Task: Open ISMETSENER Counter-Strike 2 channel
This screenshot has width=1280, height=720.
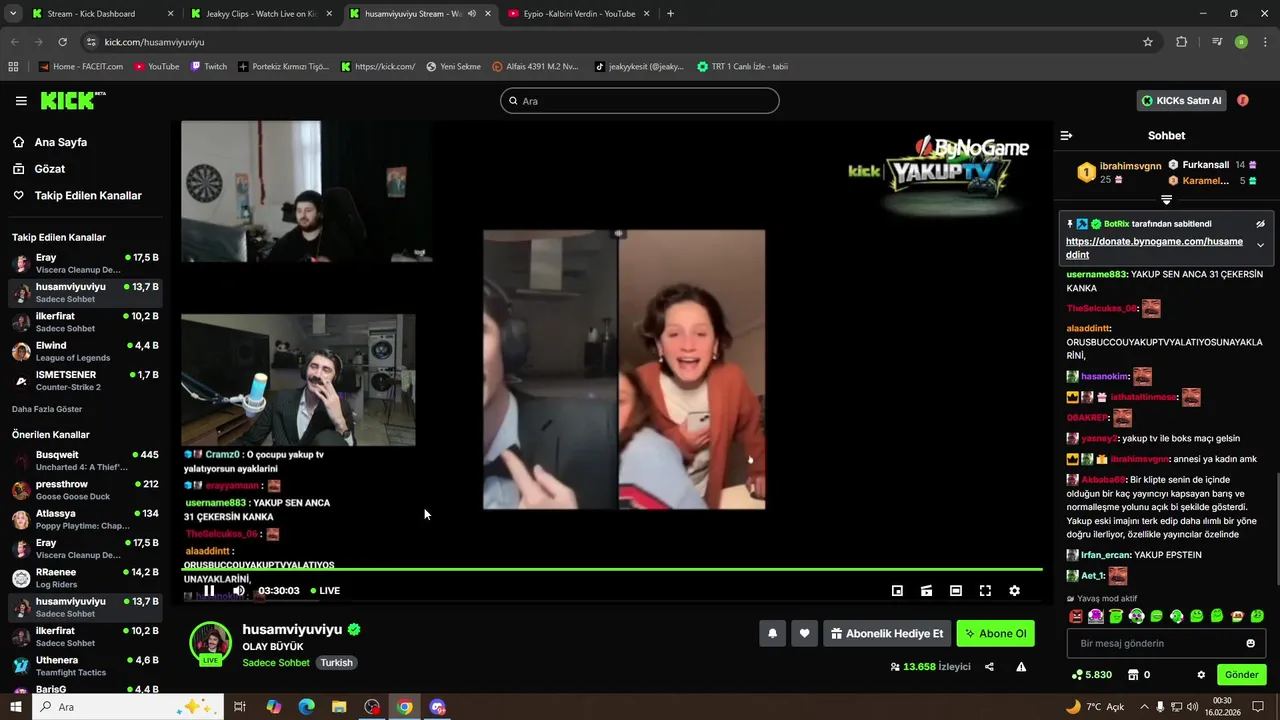Action: [x=85, y=381]
